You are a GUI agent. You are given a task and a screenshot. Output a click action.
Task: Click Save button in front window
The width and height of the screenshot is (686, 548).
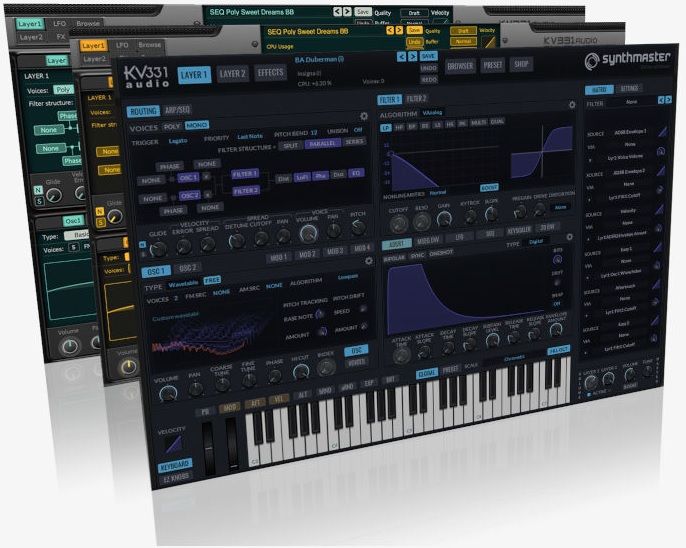(428, 56)
